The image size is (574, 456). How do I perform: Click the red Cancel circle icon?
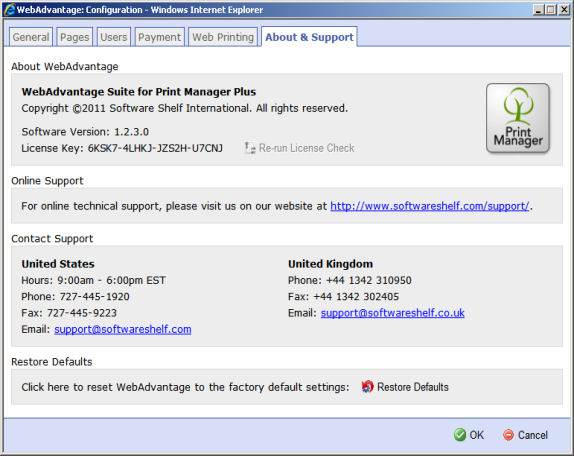tap(508, 435)
